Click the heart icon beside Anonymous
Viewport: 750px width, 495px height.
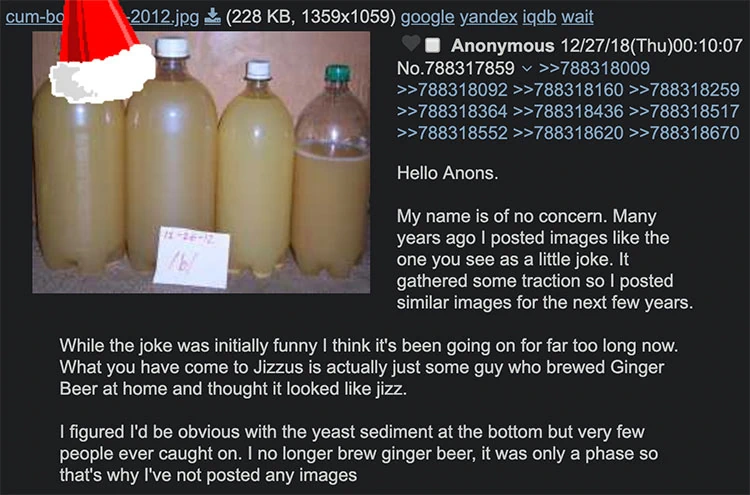[410, 44]
